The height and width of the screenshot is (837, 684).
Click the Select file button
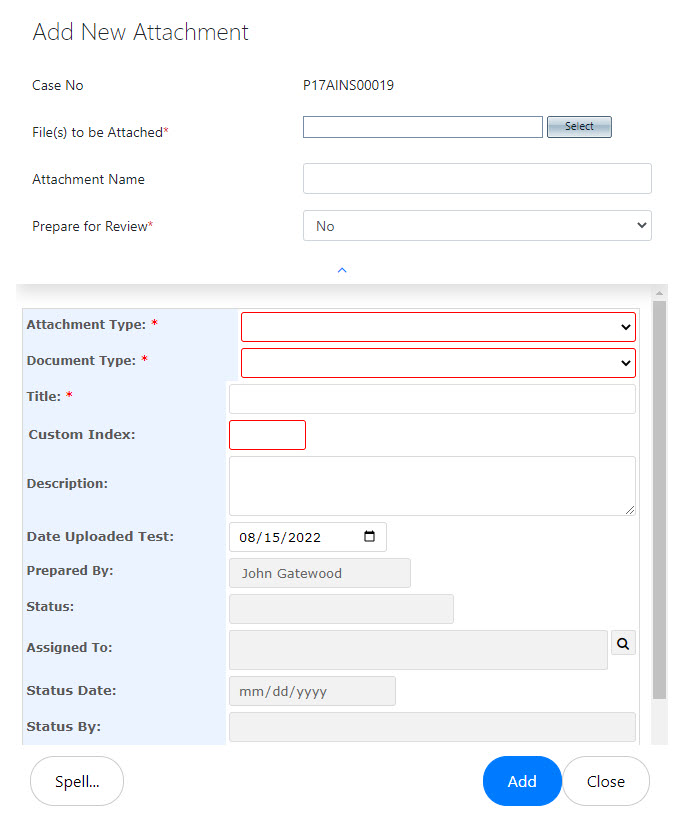coord(579,127)
